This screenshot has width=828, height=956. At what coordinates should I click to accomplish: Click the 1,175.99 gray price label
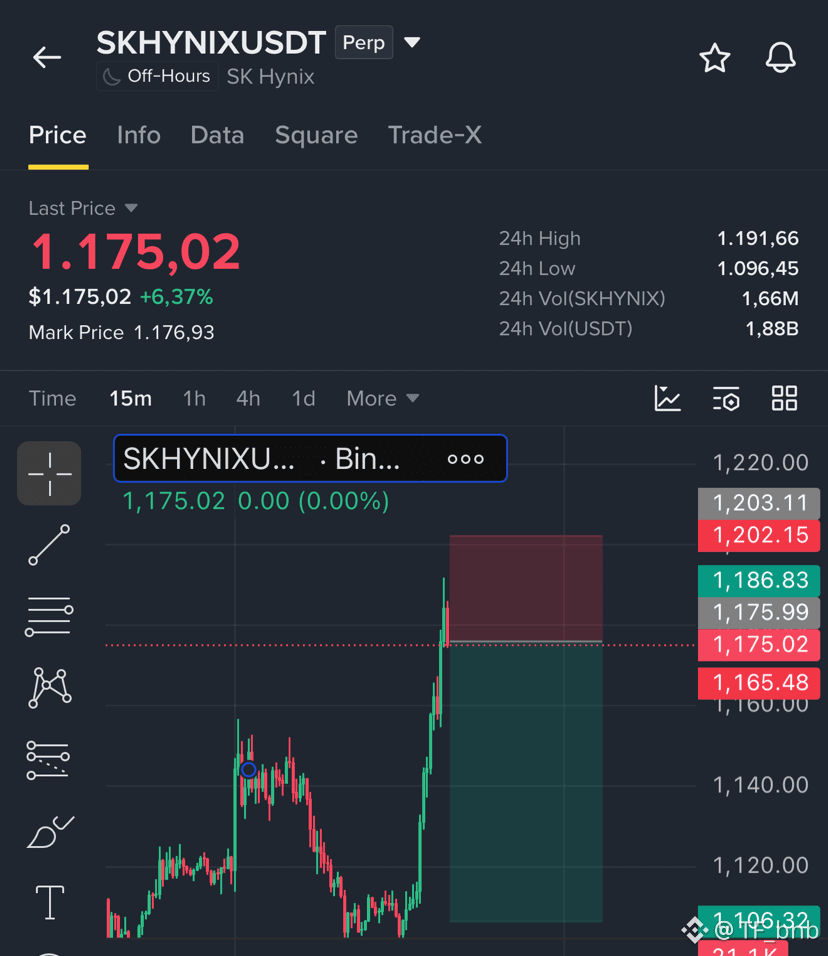(758, 612)
